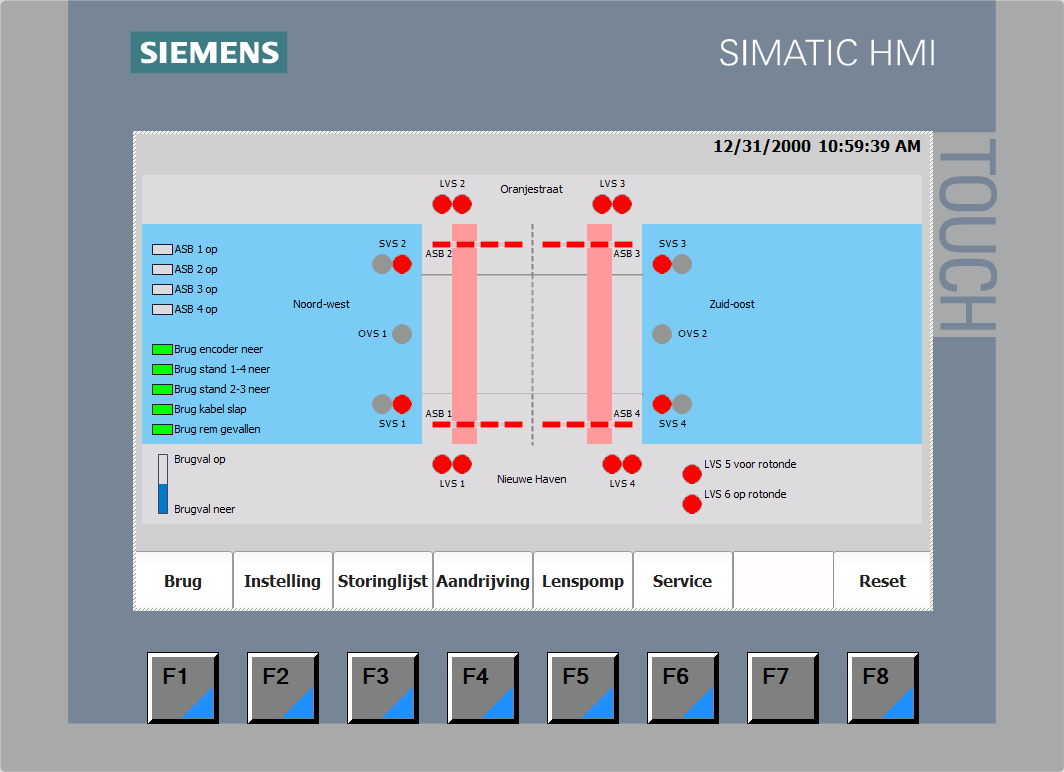Open the Service menu button
The width and height of the screenshot is (1064, 772).
coord(683,581)
